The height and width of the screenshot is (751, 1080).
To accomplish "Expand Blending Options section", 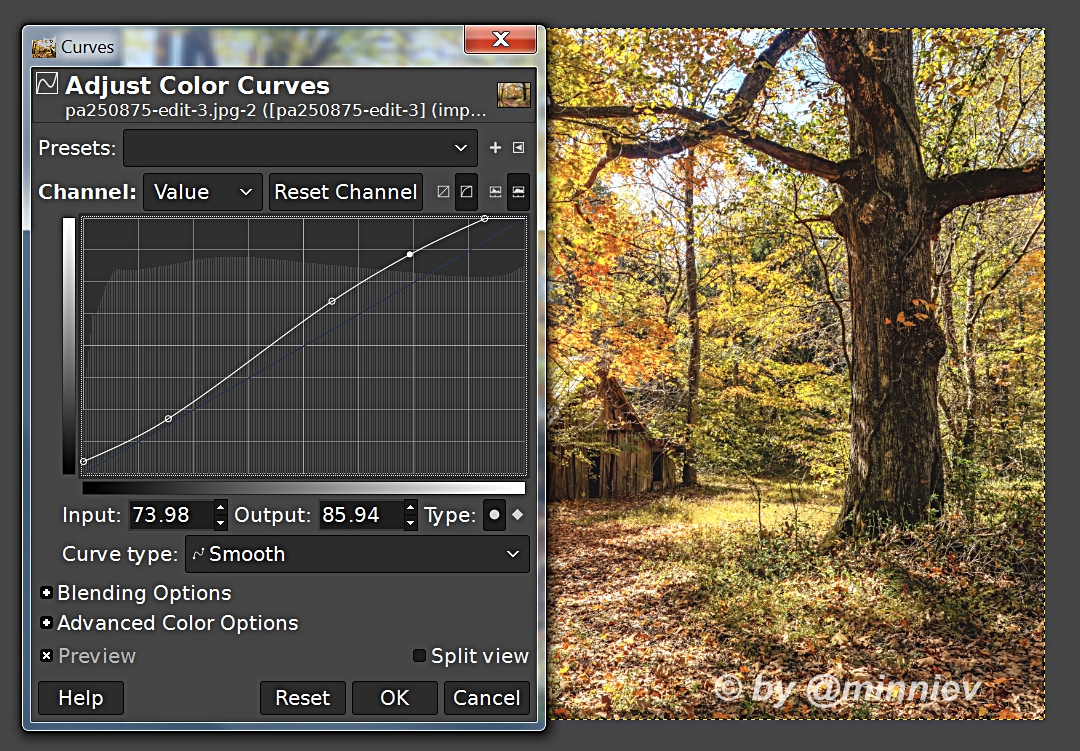I will (47, 593).
